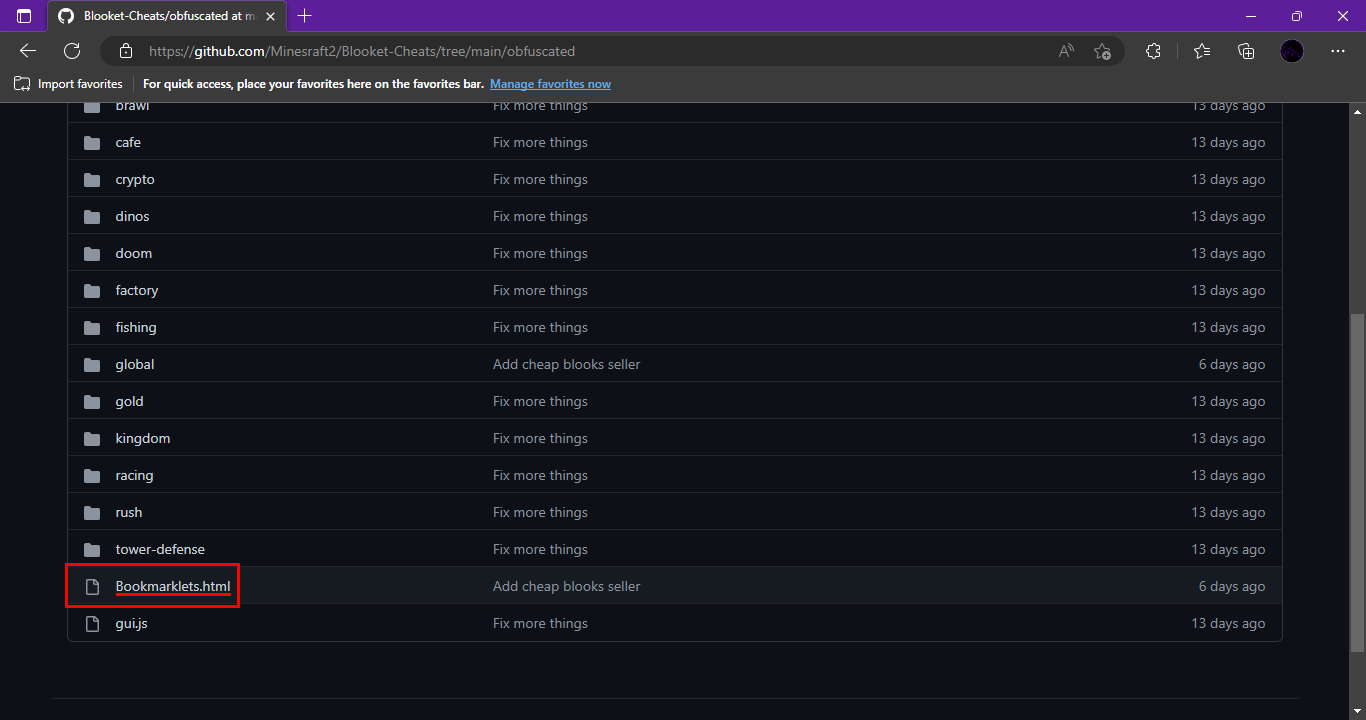Open the Bookmarklets.html file link
1366x720 pixels.
(173, 587)
